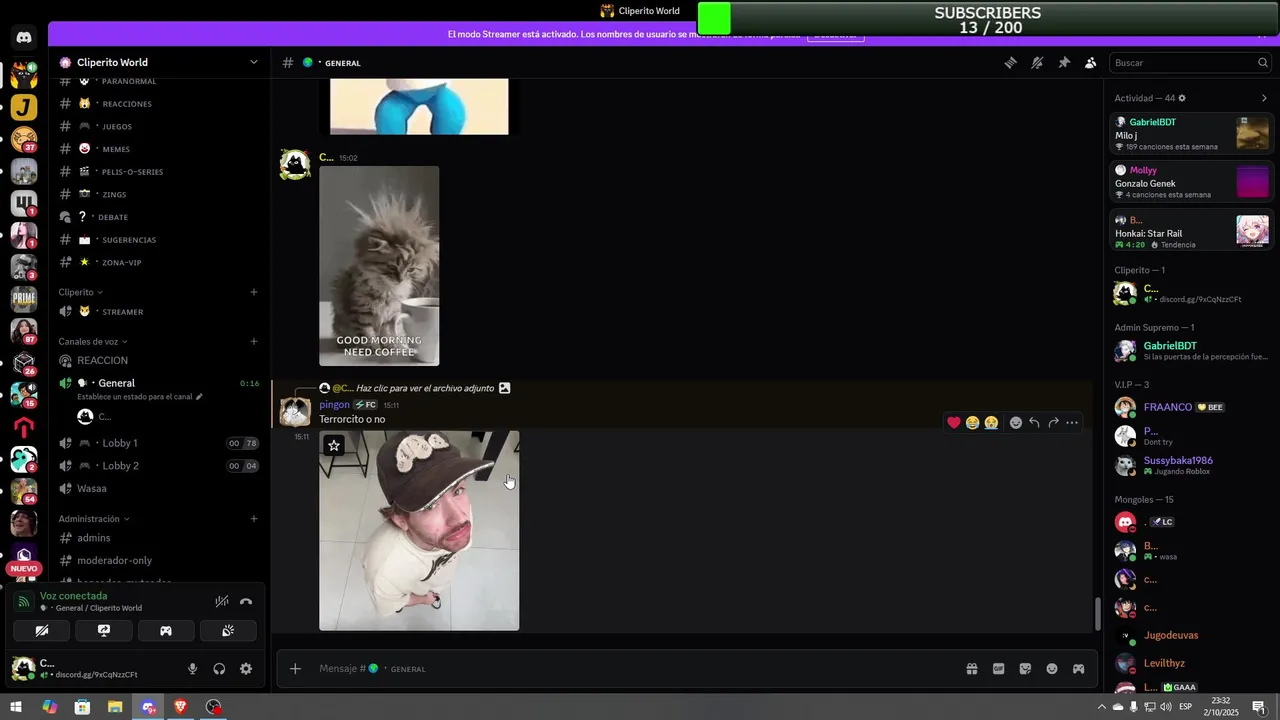
Task: Open GIF picker in message bar
Action: point(998,669)
